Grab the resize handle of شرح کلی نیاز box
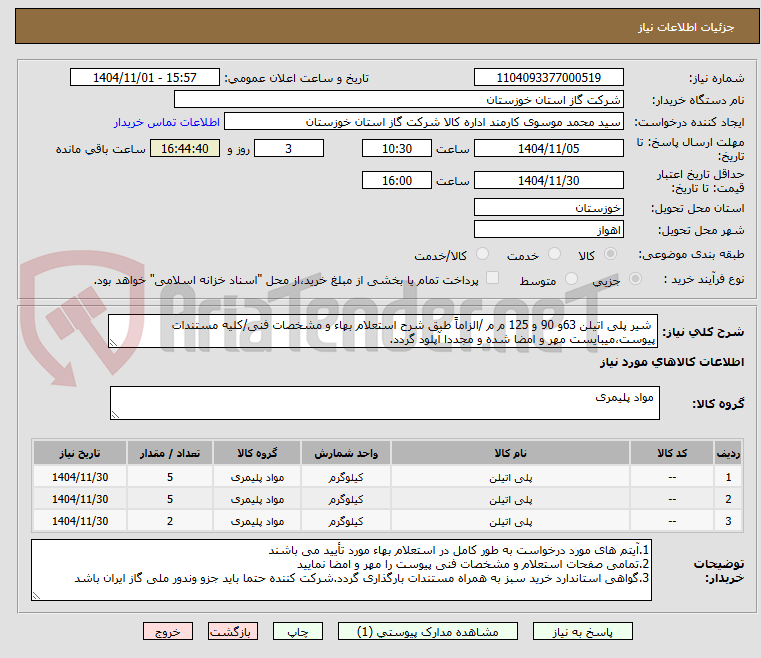Image resolution: width=761 pixels, height=658 pixels. (113, 343)
